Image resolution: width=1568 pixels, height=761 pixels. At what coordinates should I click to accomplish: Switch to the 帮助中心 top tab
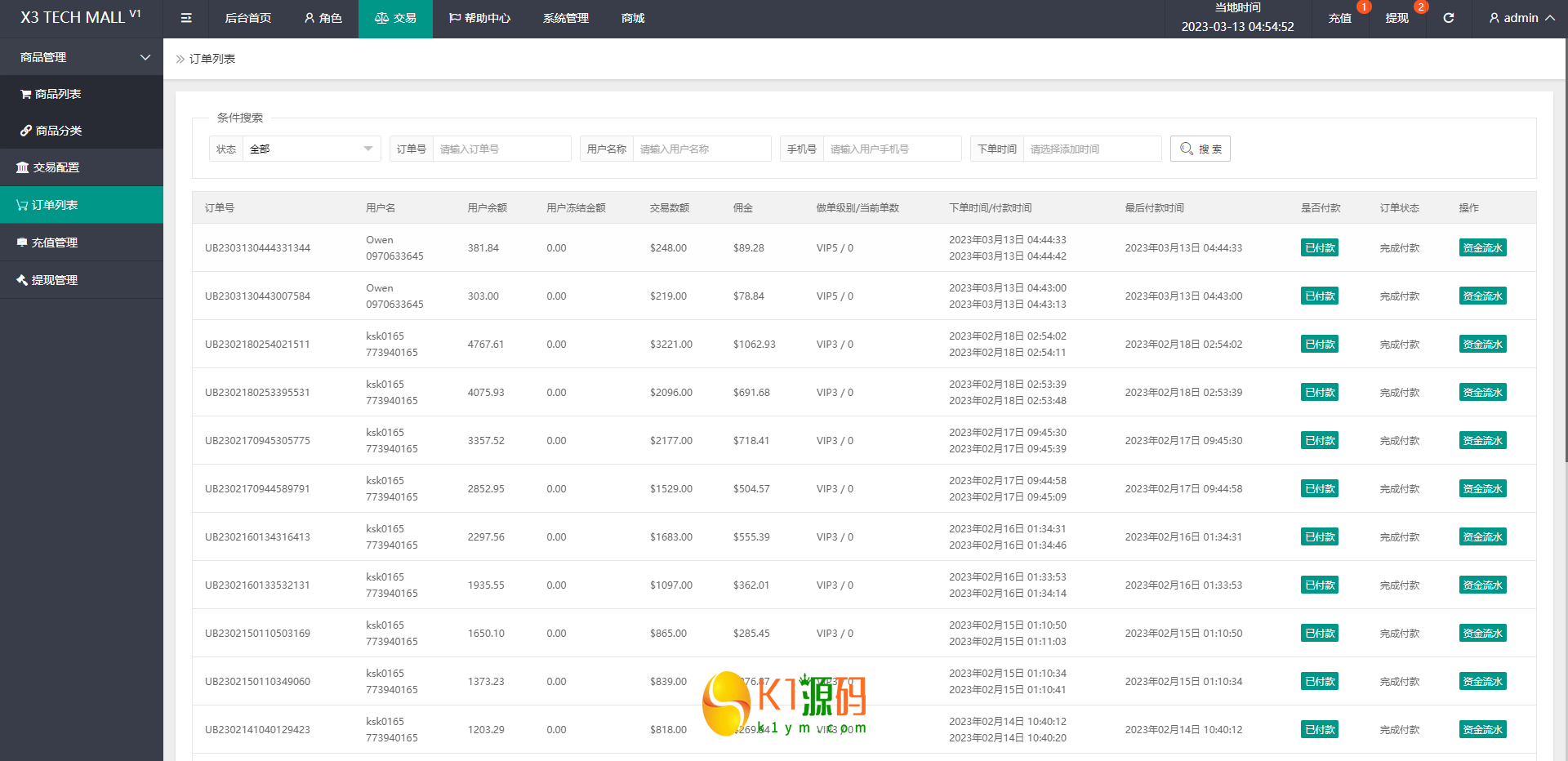[479, 18]
